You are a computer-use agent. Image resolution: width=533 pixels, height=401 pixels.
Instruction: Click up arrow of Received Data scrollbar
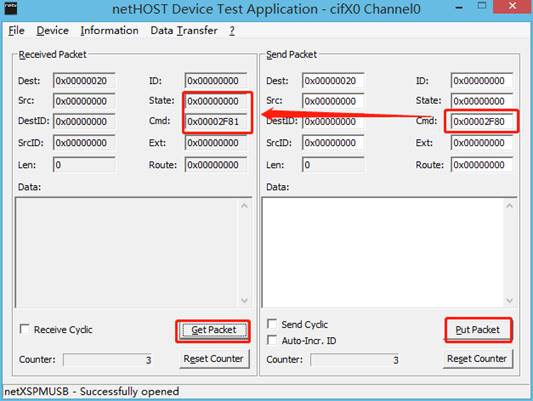click(x=244, y=205)
